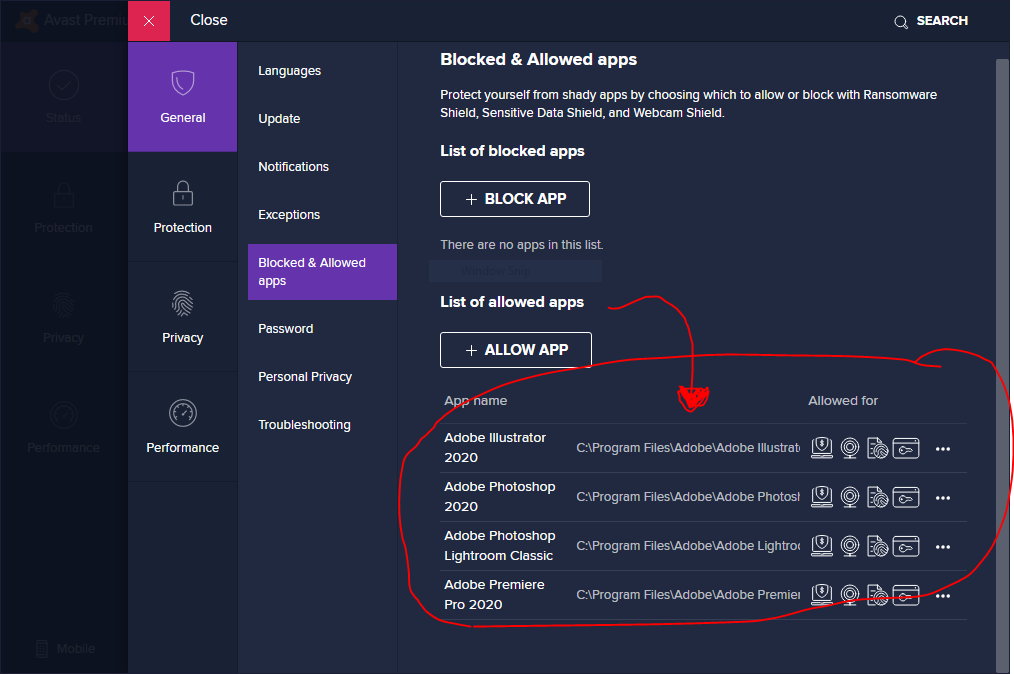Click the SEARCH label
Screen dimensions: 1014x674
coord(942,21)
